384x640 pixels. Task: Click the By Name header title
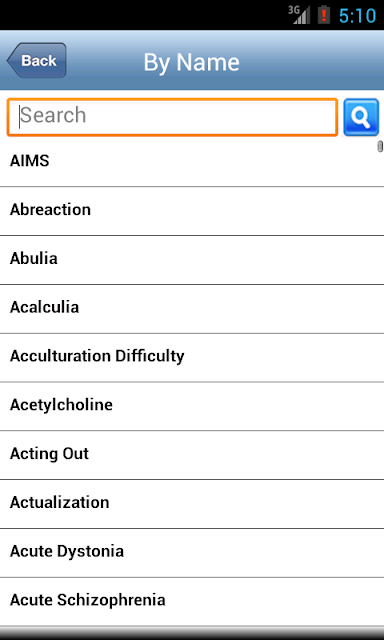coord(191,62)
